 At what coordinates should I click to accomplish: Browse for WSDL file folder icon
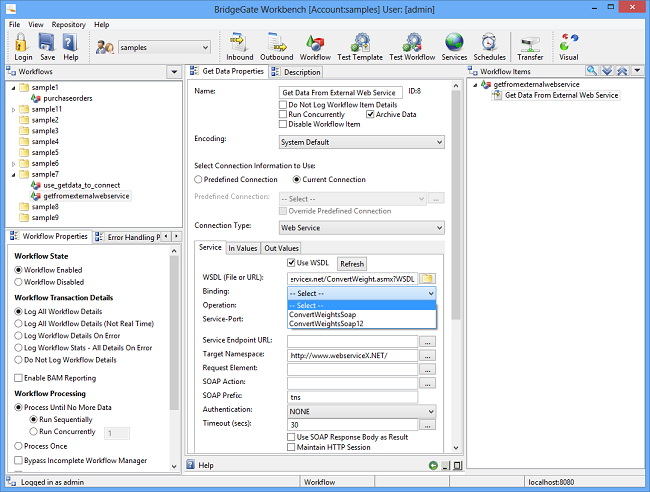pos(426,278)
